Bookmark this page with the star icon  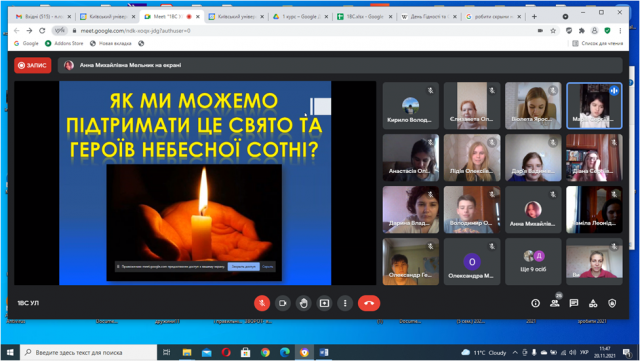553,31
